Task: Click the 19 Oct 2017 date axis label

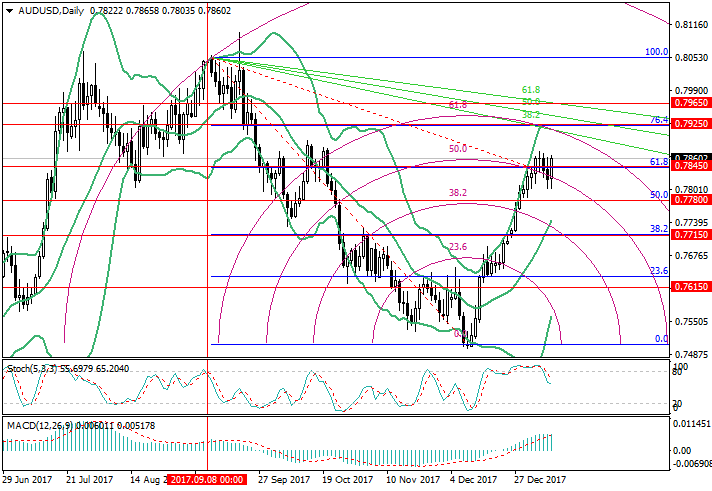Action: pyautogui.click(x=347, y=480)
